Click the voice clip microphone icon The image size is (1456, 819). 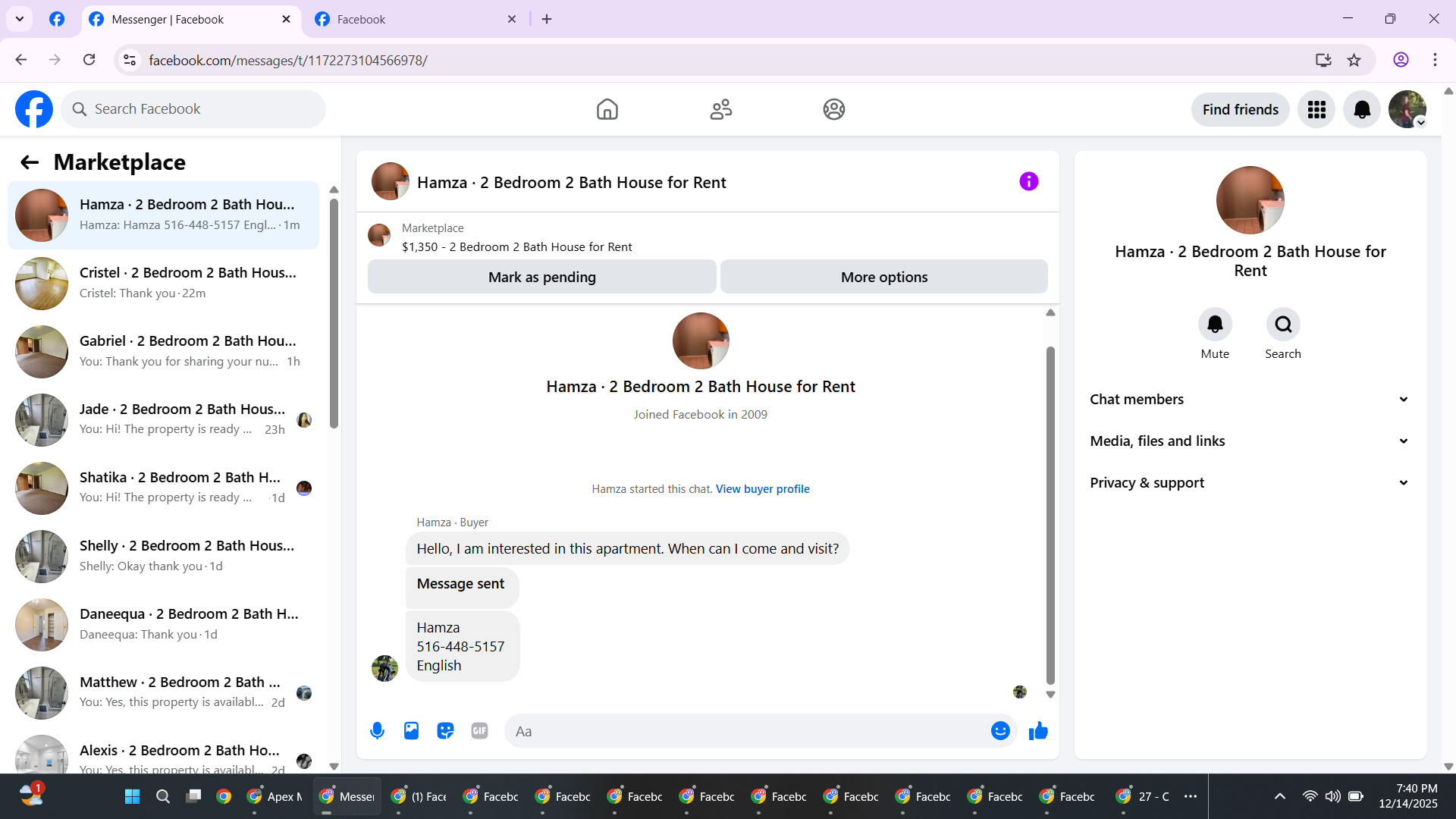377,731
